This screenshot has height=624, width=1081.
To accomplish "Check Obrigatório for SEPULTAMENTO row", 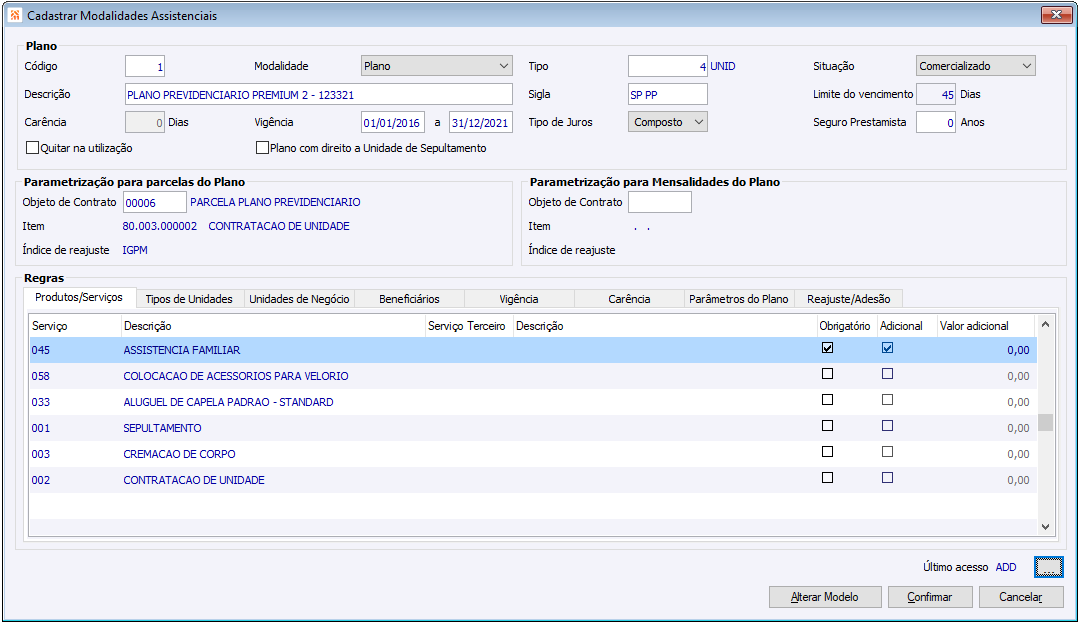I will [827, 426].
